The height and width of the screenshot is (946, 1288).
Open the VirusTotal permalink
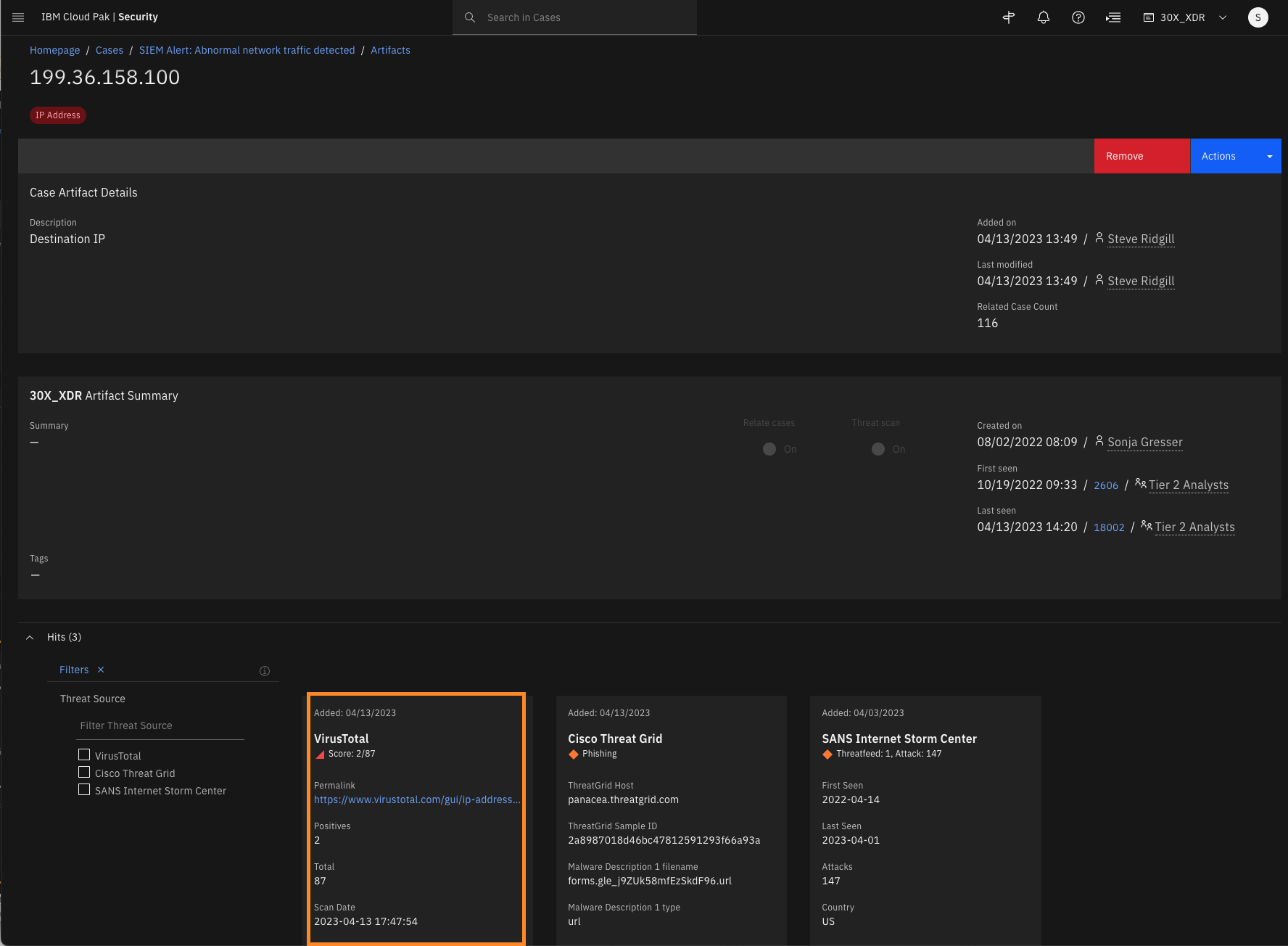tap(417, 799)
